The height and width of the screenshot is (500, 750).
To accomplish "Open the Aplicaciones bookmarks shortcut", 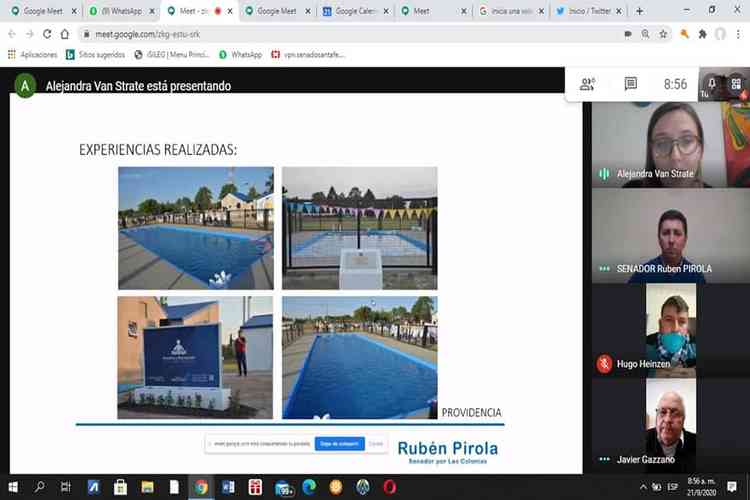I will [33, 55].
